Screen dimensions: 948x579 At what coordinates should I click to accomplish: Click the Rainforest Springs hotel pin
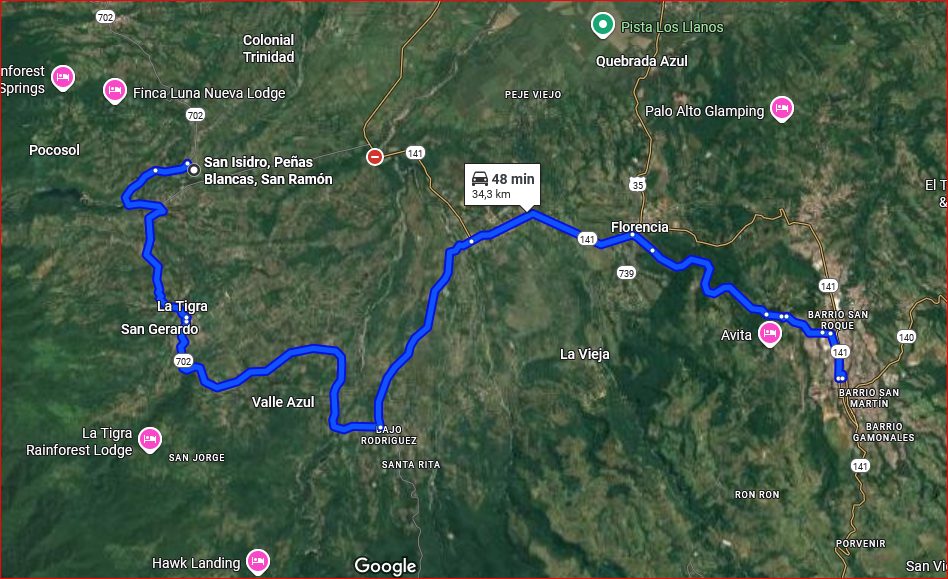[63, 77]
